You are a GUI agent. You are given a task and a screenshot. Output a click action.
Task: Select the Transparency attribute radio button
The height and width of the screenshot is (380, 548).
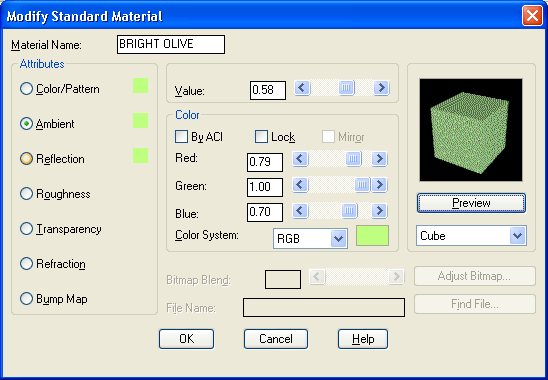[x=26, y=229]
